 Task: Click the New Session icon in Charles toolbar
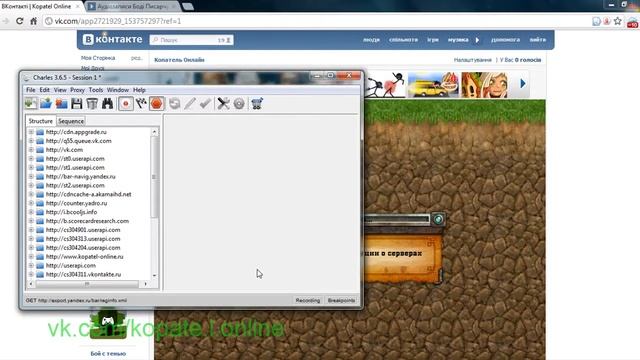[x=31, y=104]
